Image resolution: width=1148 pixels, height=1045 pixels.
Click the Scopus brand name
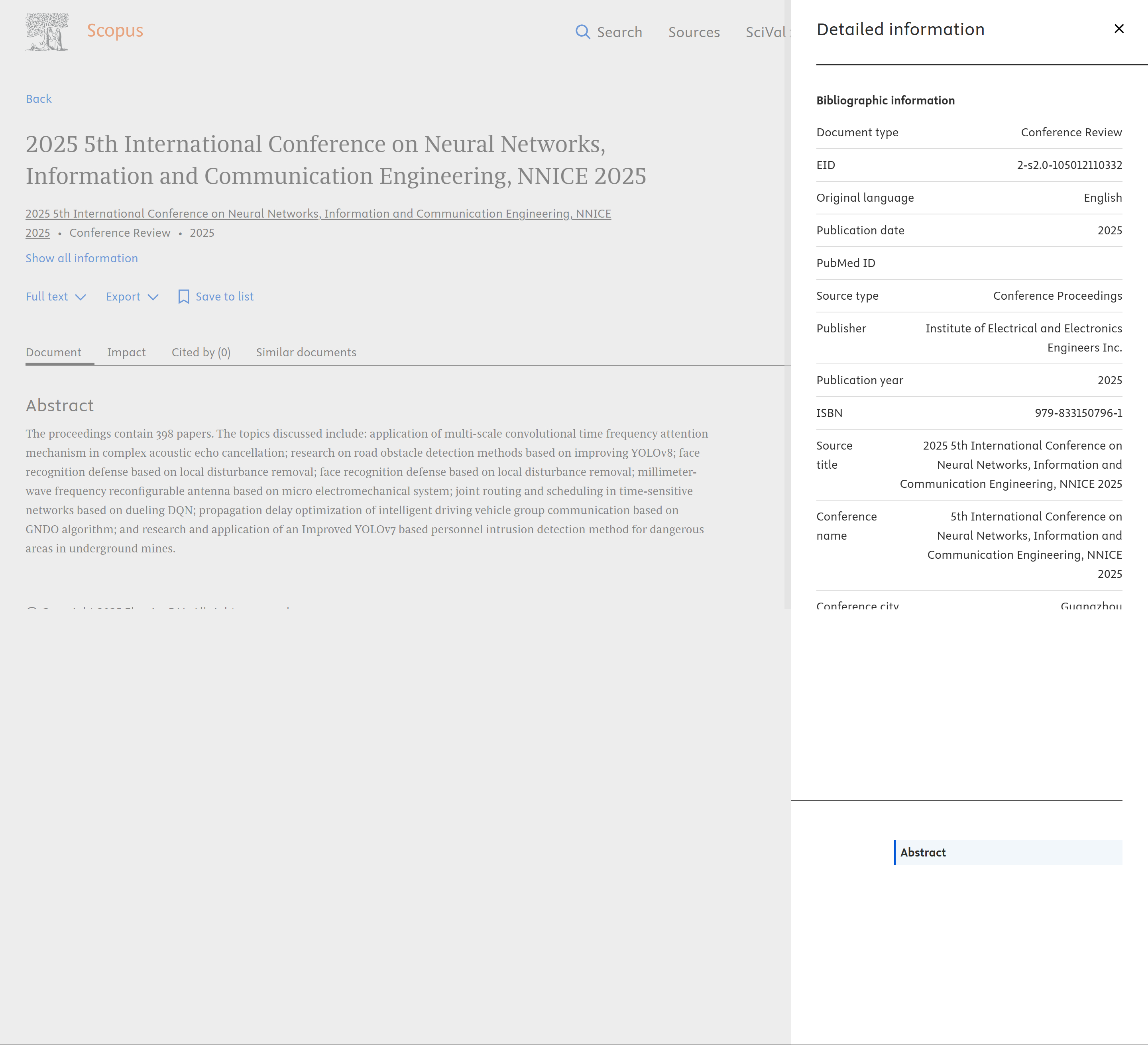click(115, 31)
